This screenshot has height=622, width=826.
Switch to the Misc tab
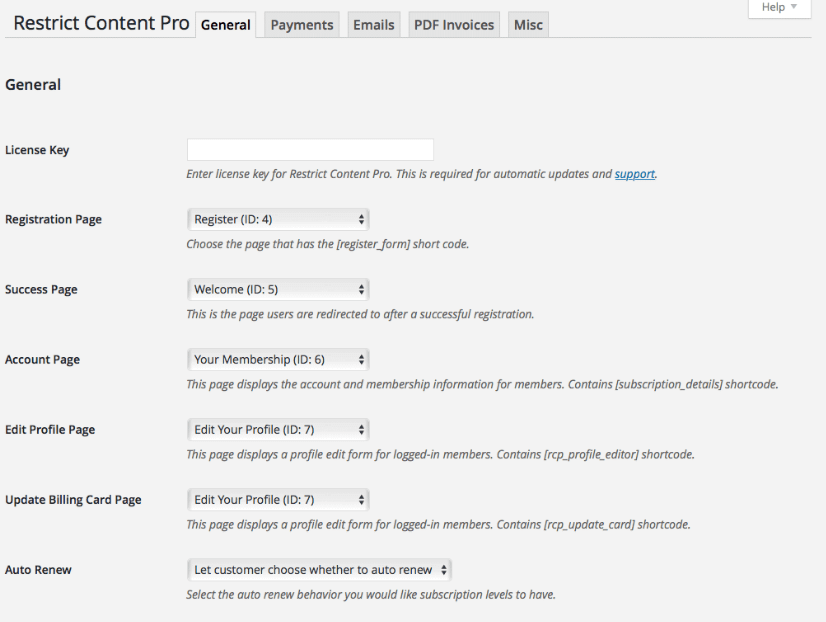tap(527, 24)
